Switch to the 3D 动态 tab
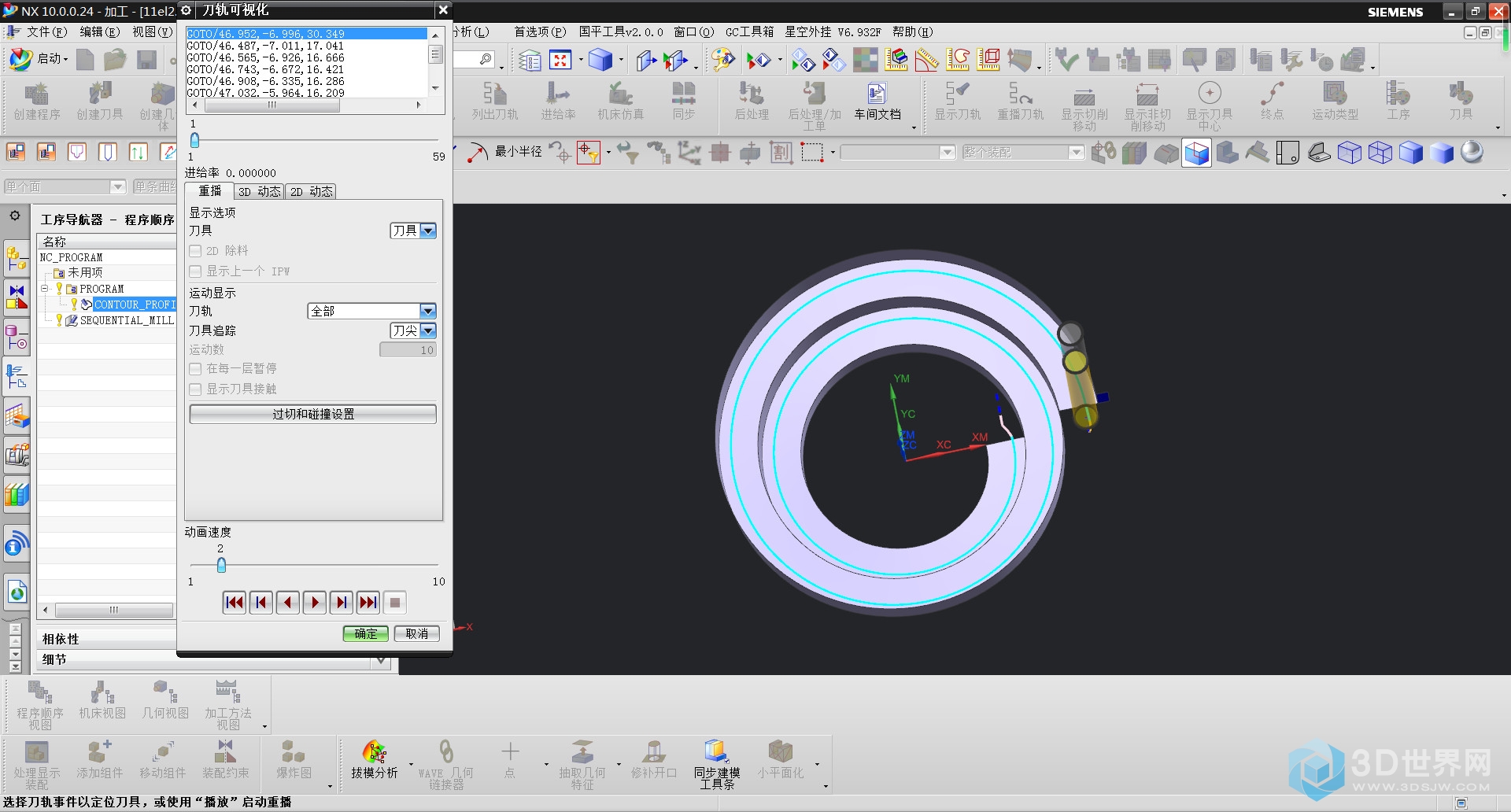Viewport: 1511px width, 812px height. [259, 191]
